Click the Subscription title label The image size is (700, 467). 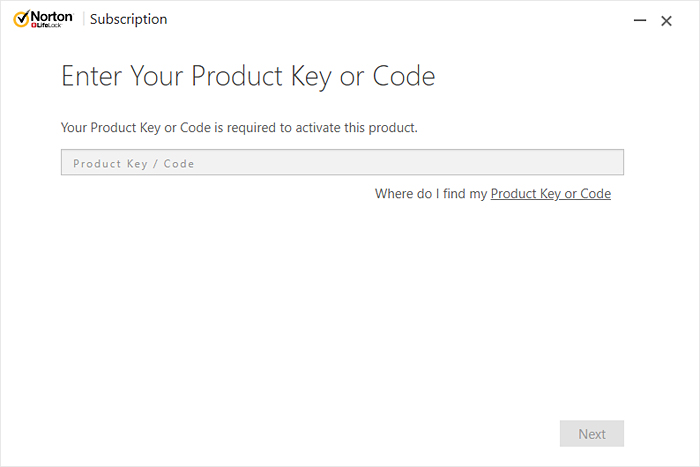tap(129, 20)
